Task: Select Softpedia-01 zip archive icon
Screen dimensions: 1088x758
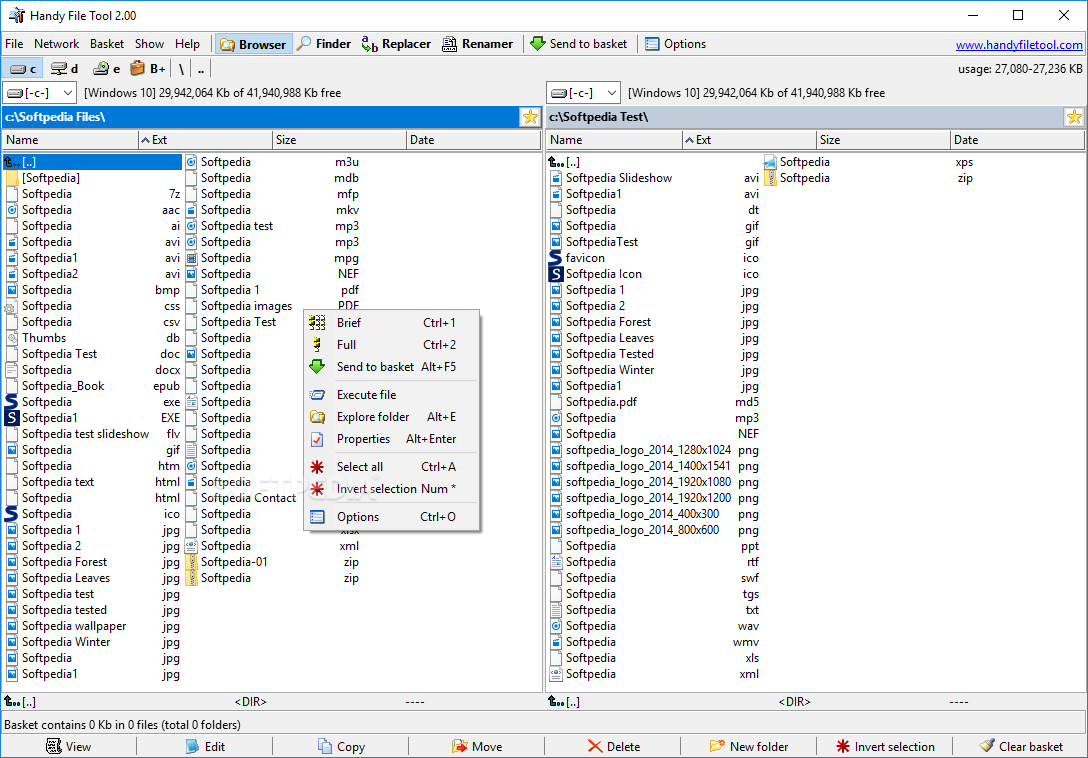Action: [x=190, y=562]
